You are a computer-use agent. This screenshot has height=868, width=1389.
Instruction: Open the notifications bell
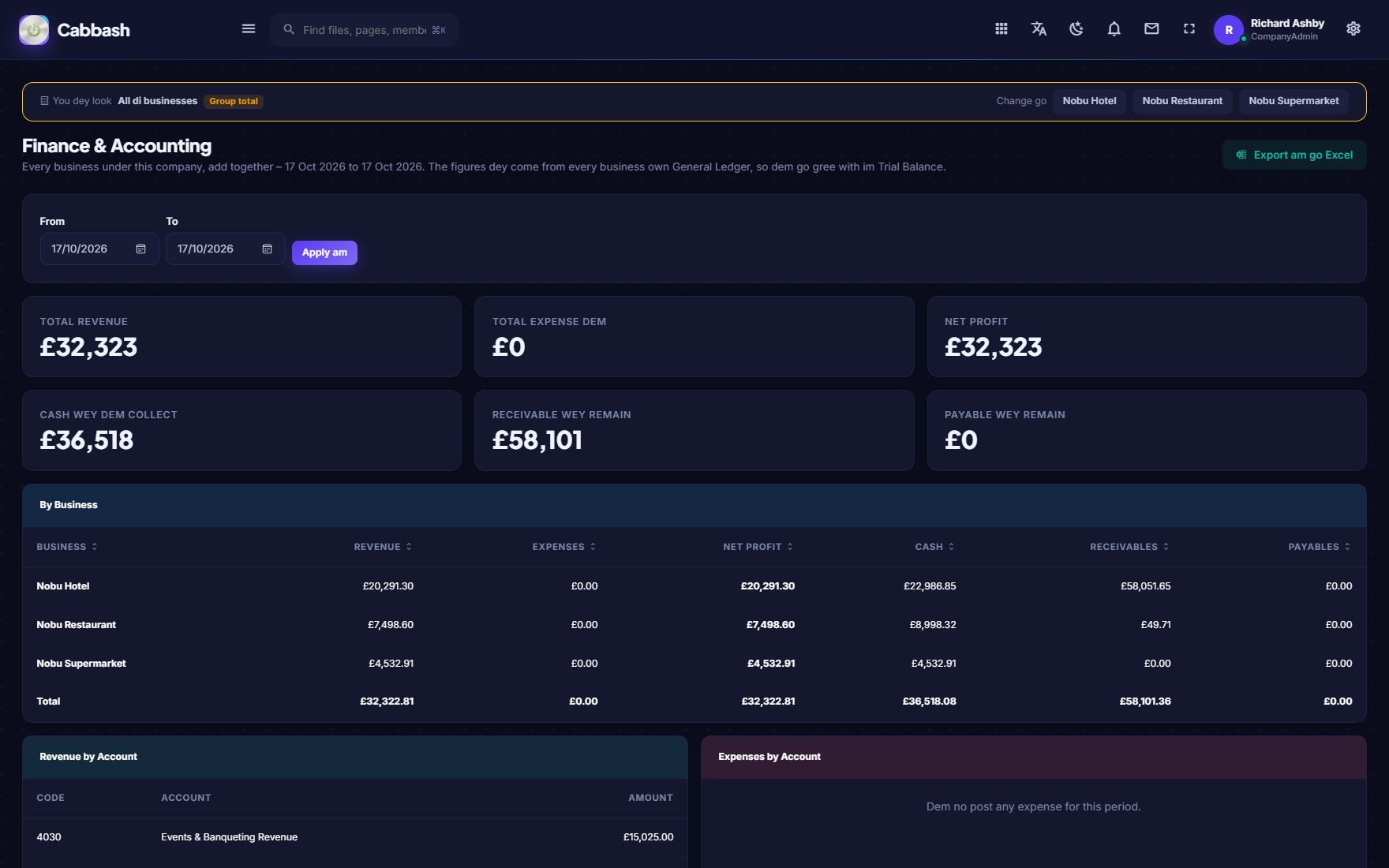1114,29
